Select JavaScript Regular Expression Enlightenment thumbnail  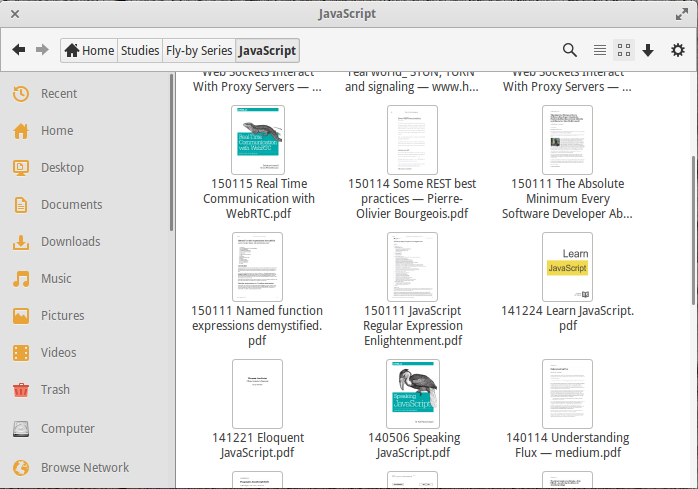tap(413, 267)
